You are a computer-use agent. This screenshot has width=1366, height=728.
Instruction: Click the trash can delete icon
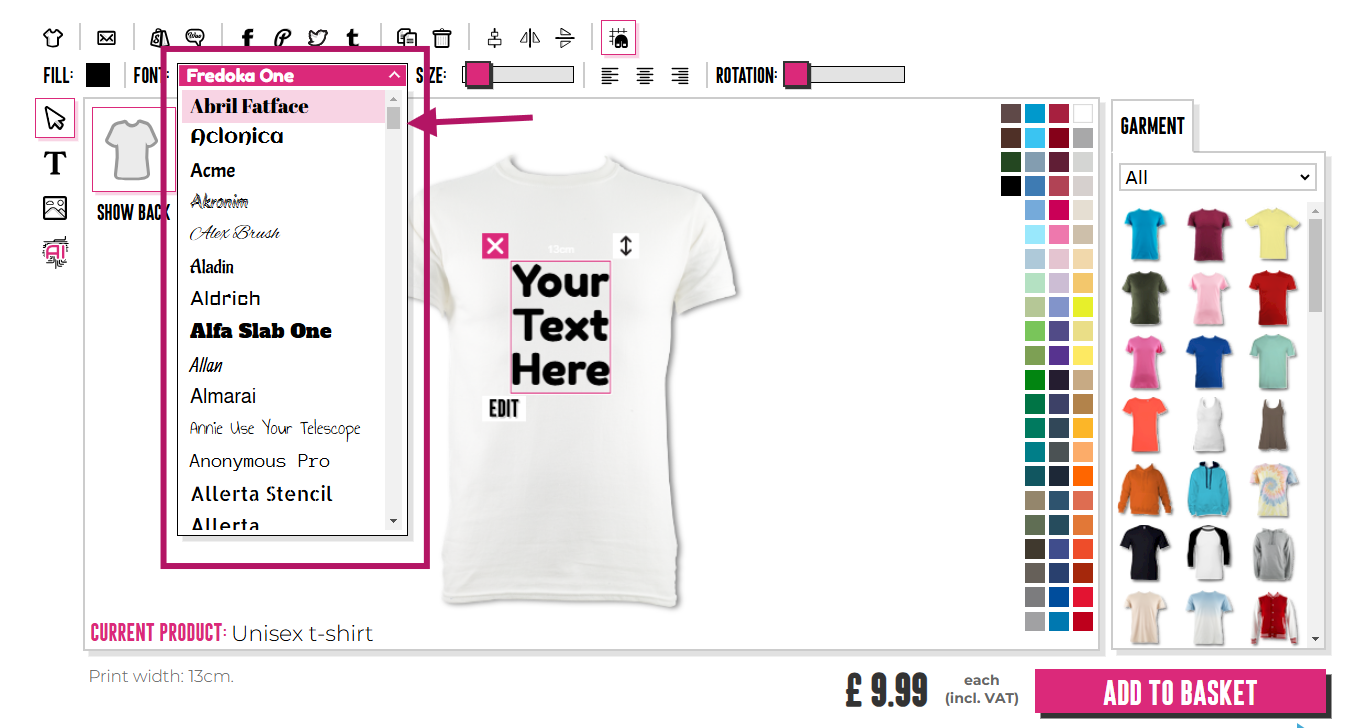point(442,38)
